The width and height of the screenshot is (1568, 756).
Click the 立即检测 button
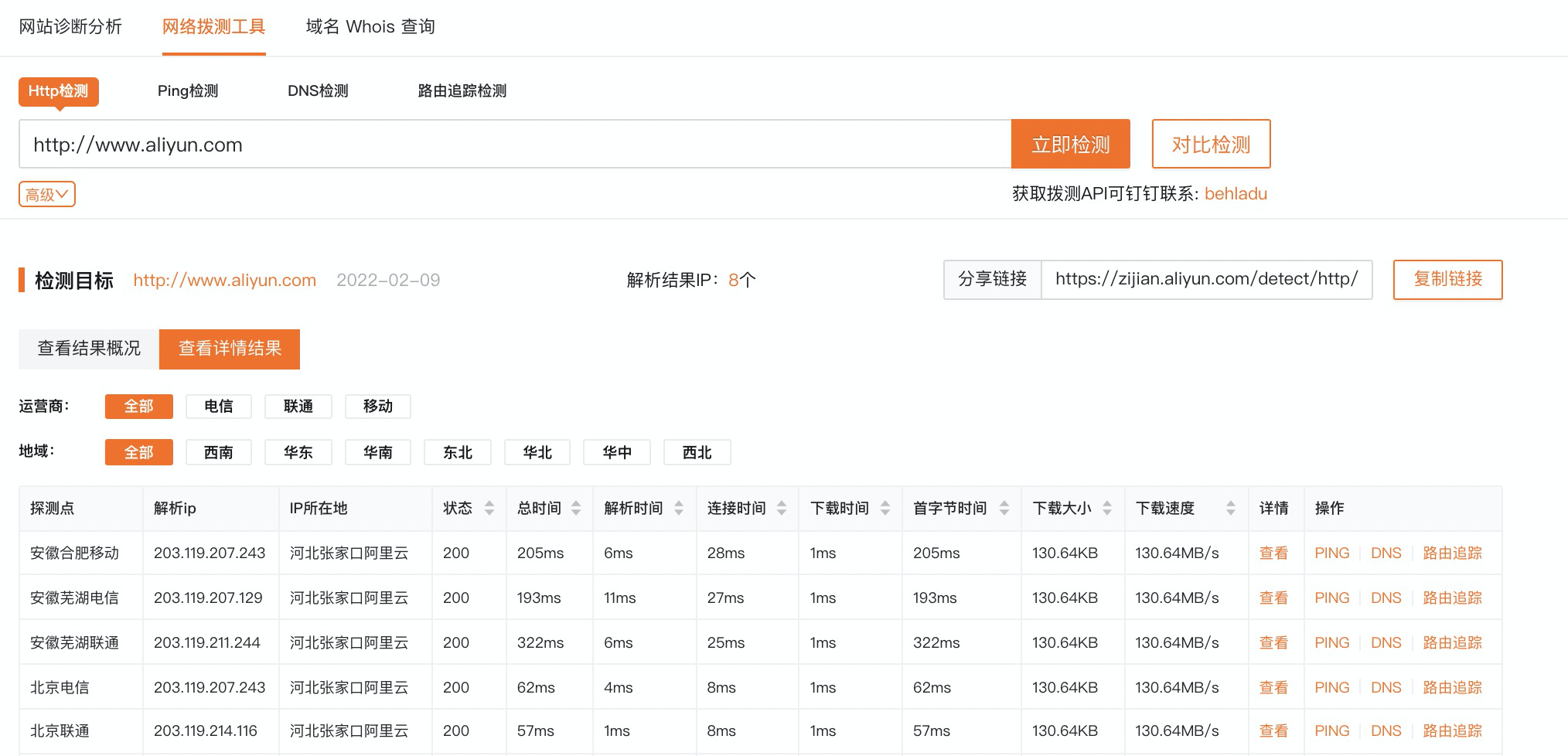tap(1071, 144)
